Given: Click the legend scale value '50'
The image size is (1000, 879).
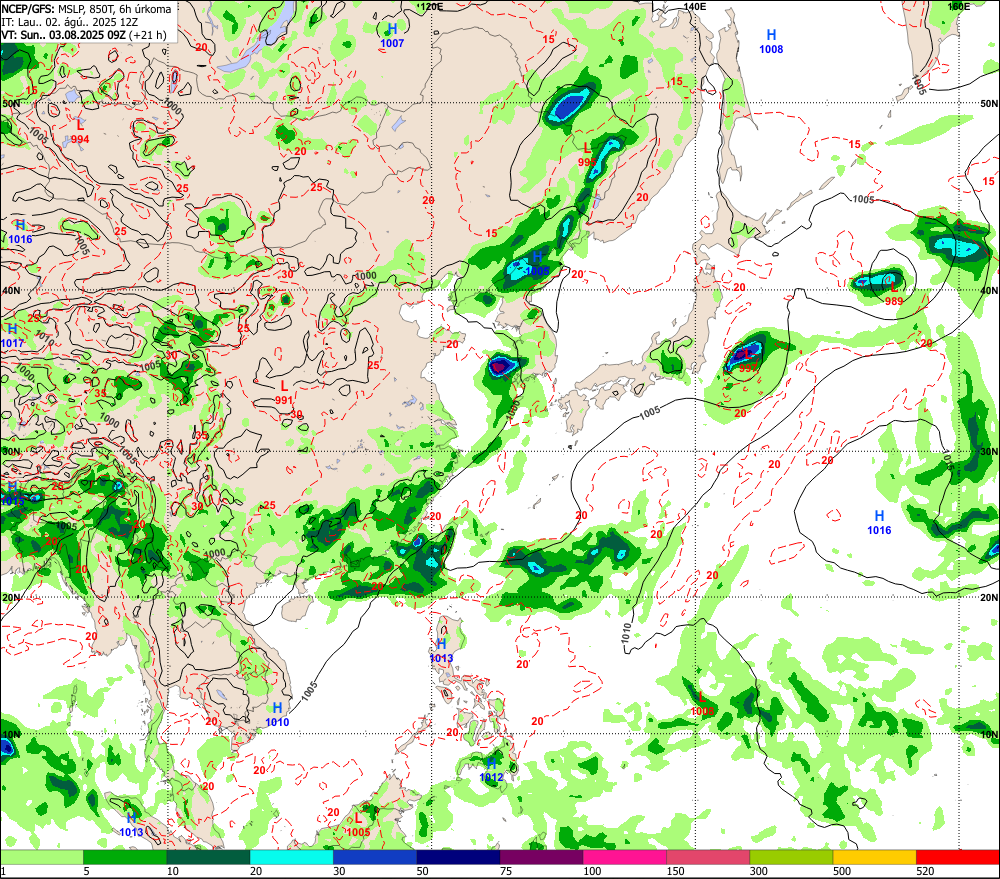Looking at the screenshot, I should tap(423, 871).
